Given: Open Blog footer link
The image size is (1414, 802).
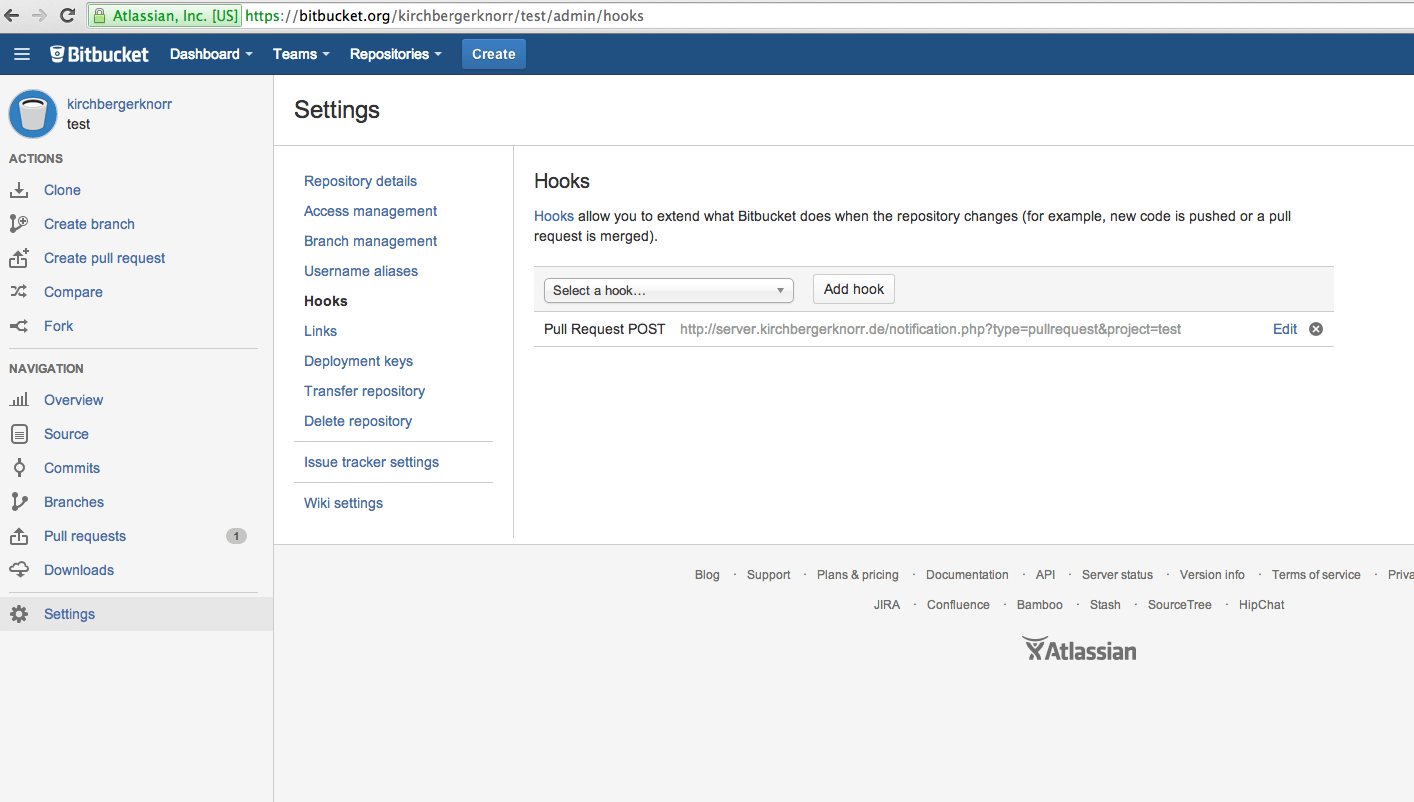Looking at the screenshot, I should coord(707,575).
